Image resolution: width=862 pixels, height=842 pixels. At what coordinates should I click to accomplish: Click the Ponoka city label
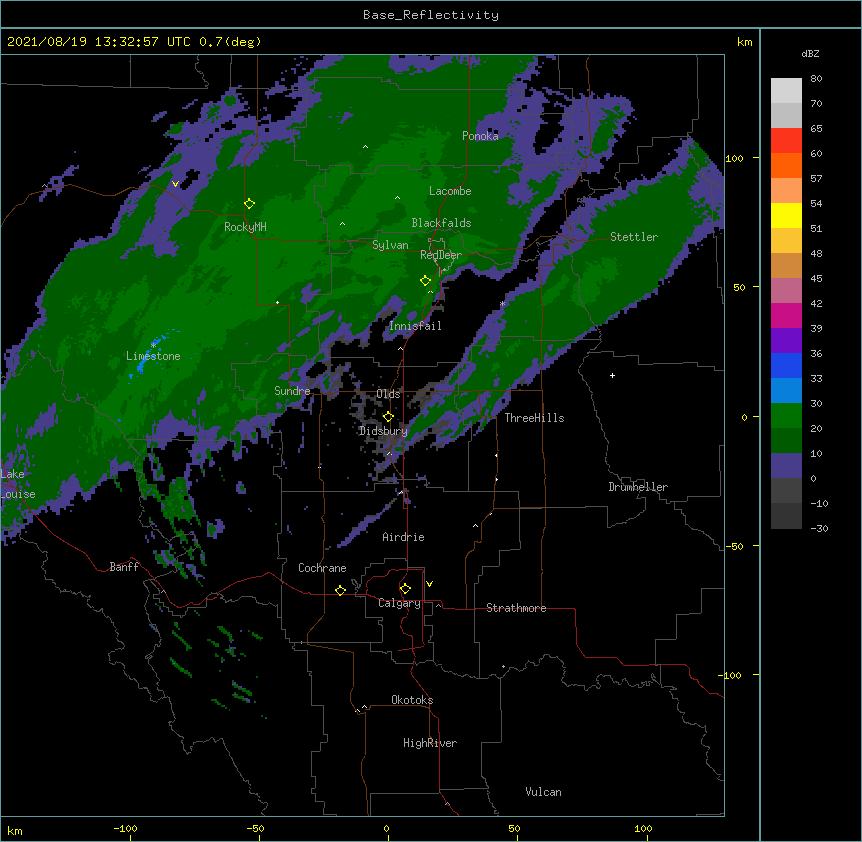pyautogui.click(x=480, y=136)
